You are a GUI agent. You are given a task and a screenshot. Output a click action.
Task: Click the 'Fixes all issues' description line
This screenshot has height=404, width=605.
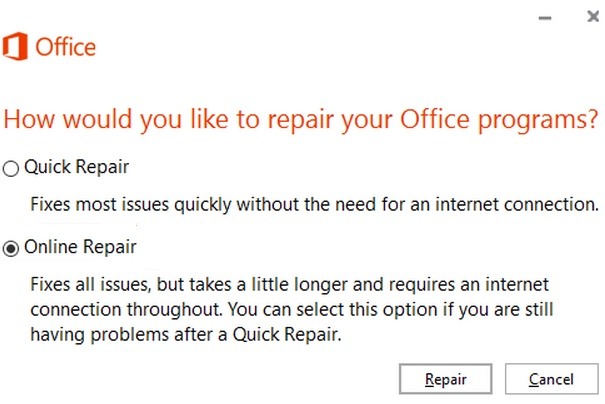pos(289,285)
